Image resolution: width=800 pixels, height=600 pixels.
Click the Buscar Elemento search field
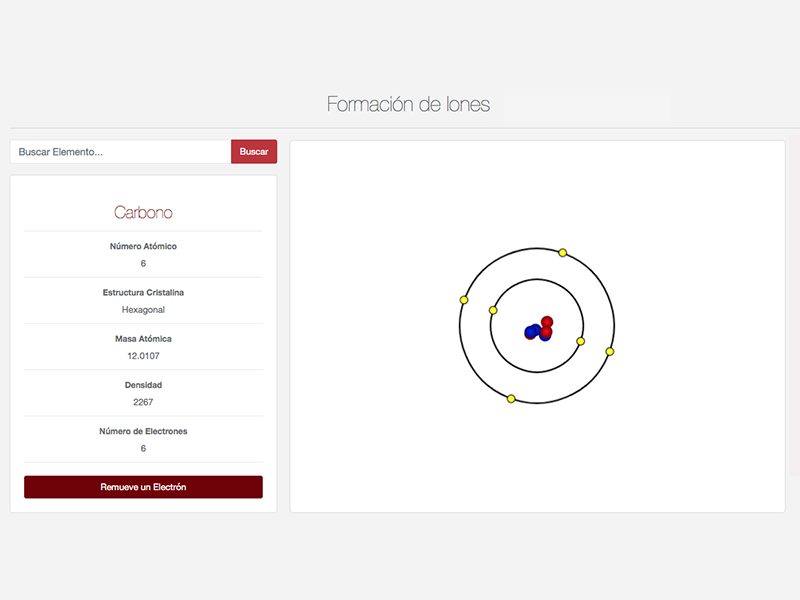(120, 151)
